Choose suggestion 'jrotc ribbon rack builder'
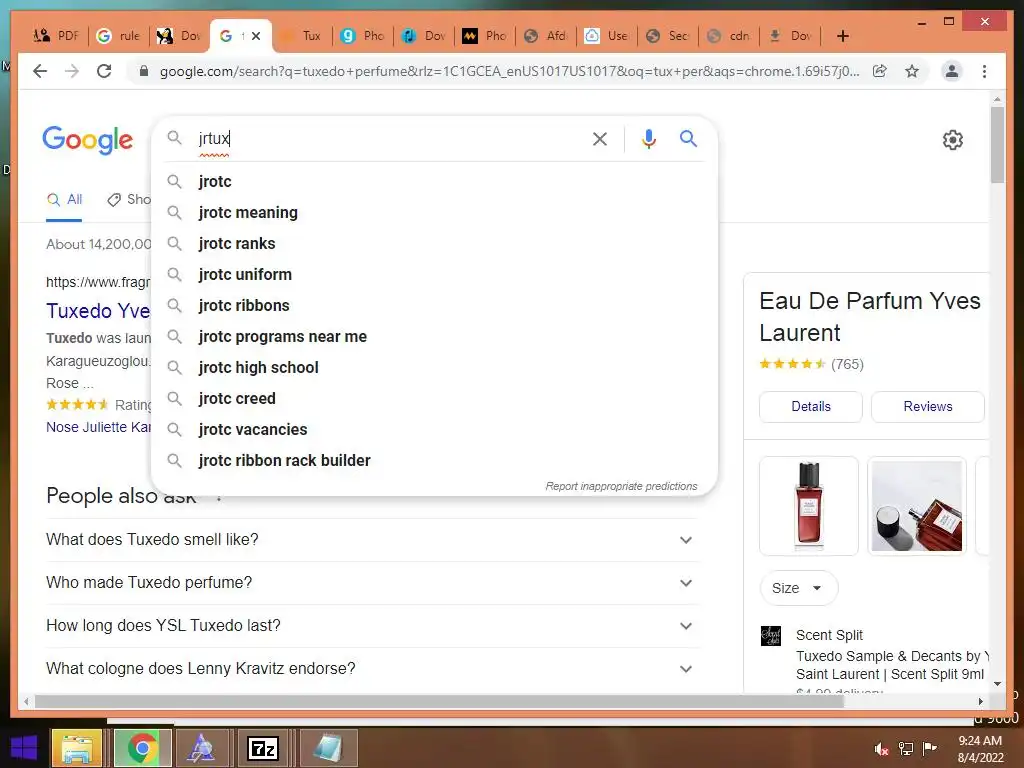This screenshot has width=1024, height=768. pos(434,460)
